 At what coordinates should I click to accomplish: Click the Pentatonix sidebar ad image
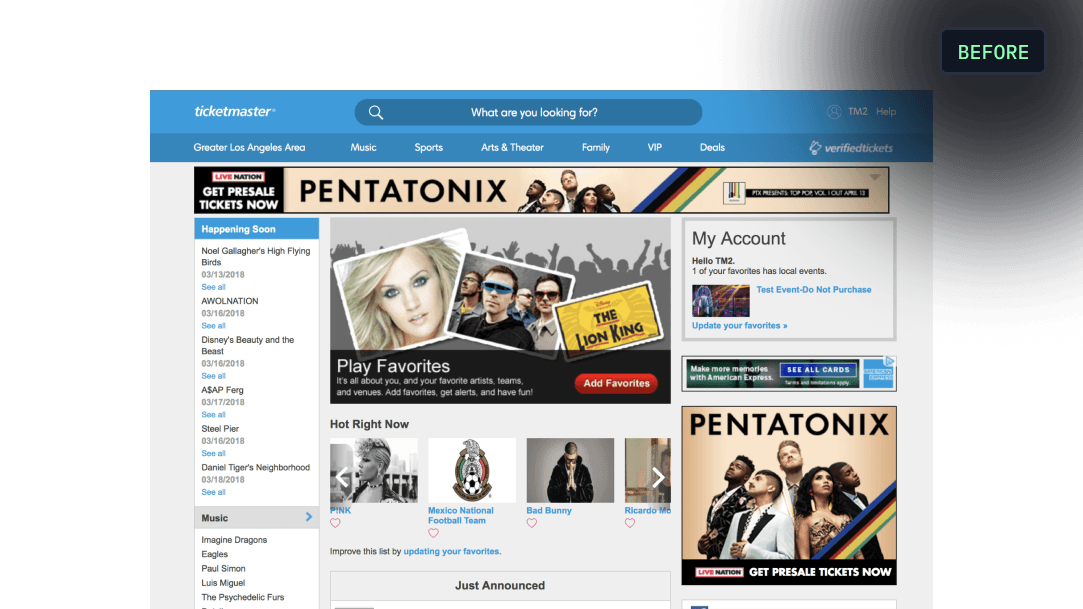coord(789,496)
